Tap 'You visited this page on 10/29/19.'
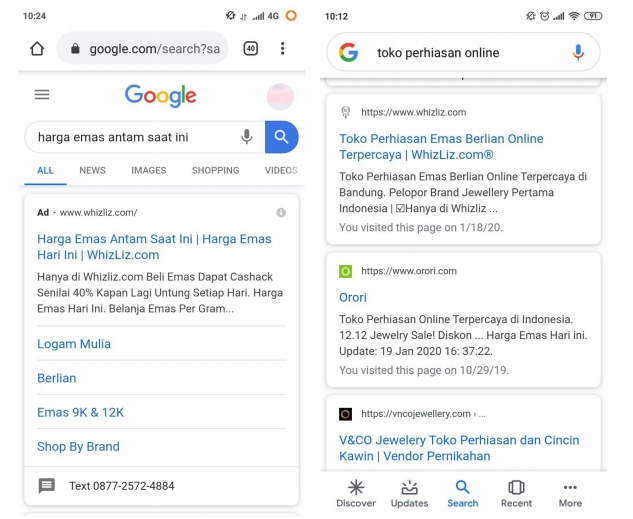 coord(424,370)
